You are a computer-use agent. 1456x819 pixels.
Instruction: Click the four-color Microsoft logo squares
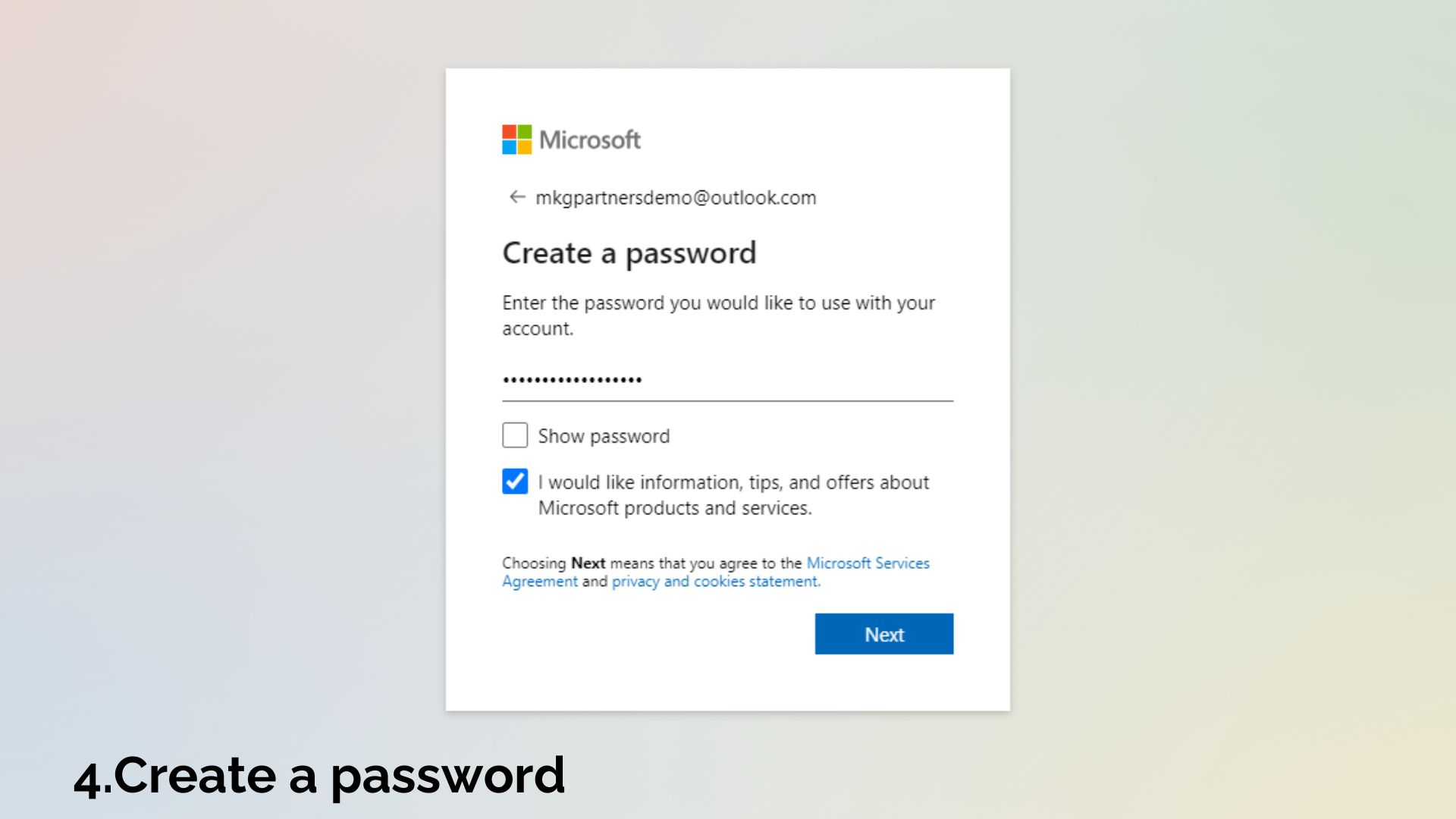click(516, 140)
